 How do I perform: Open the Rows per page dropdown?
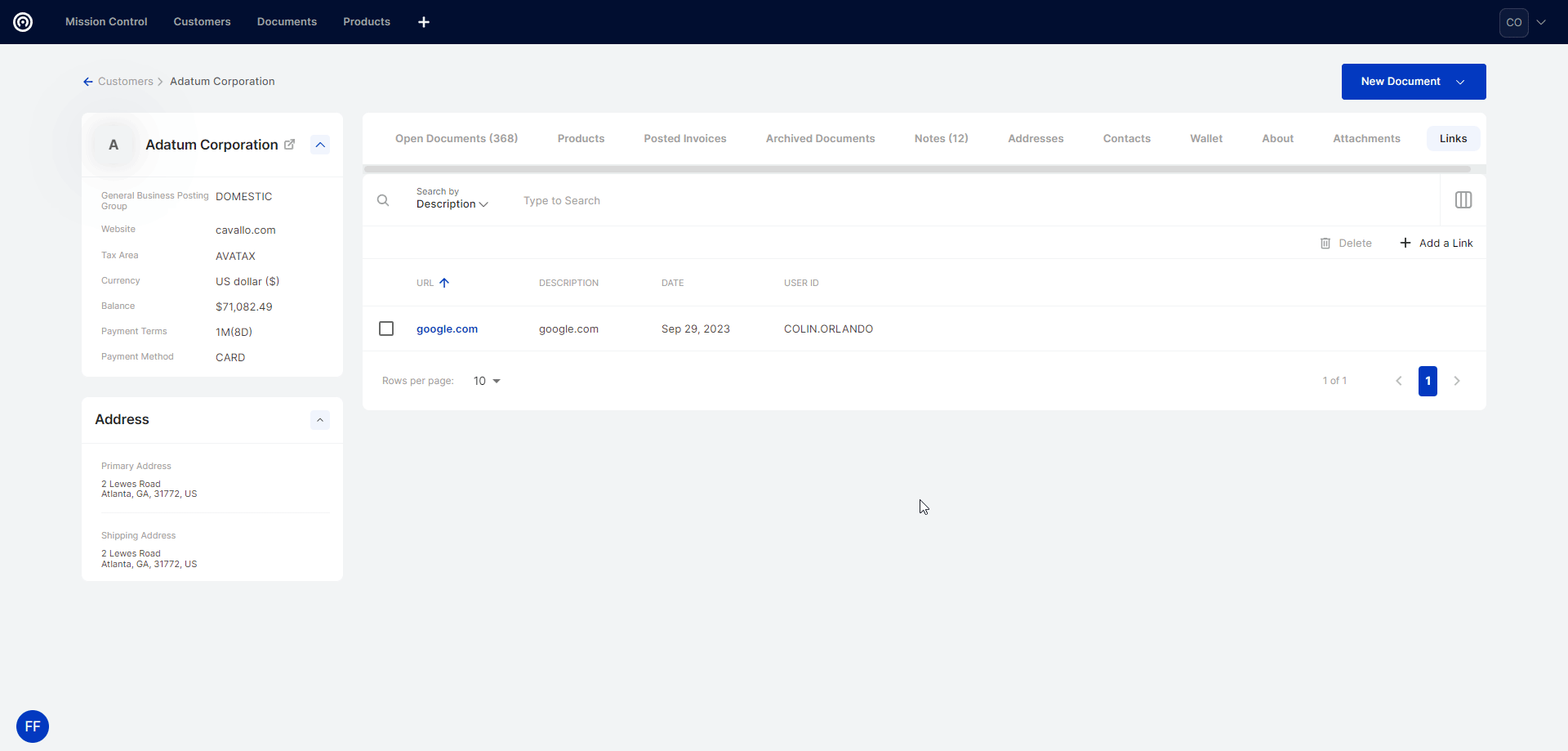pos(487,381)
